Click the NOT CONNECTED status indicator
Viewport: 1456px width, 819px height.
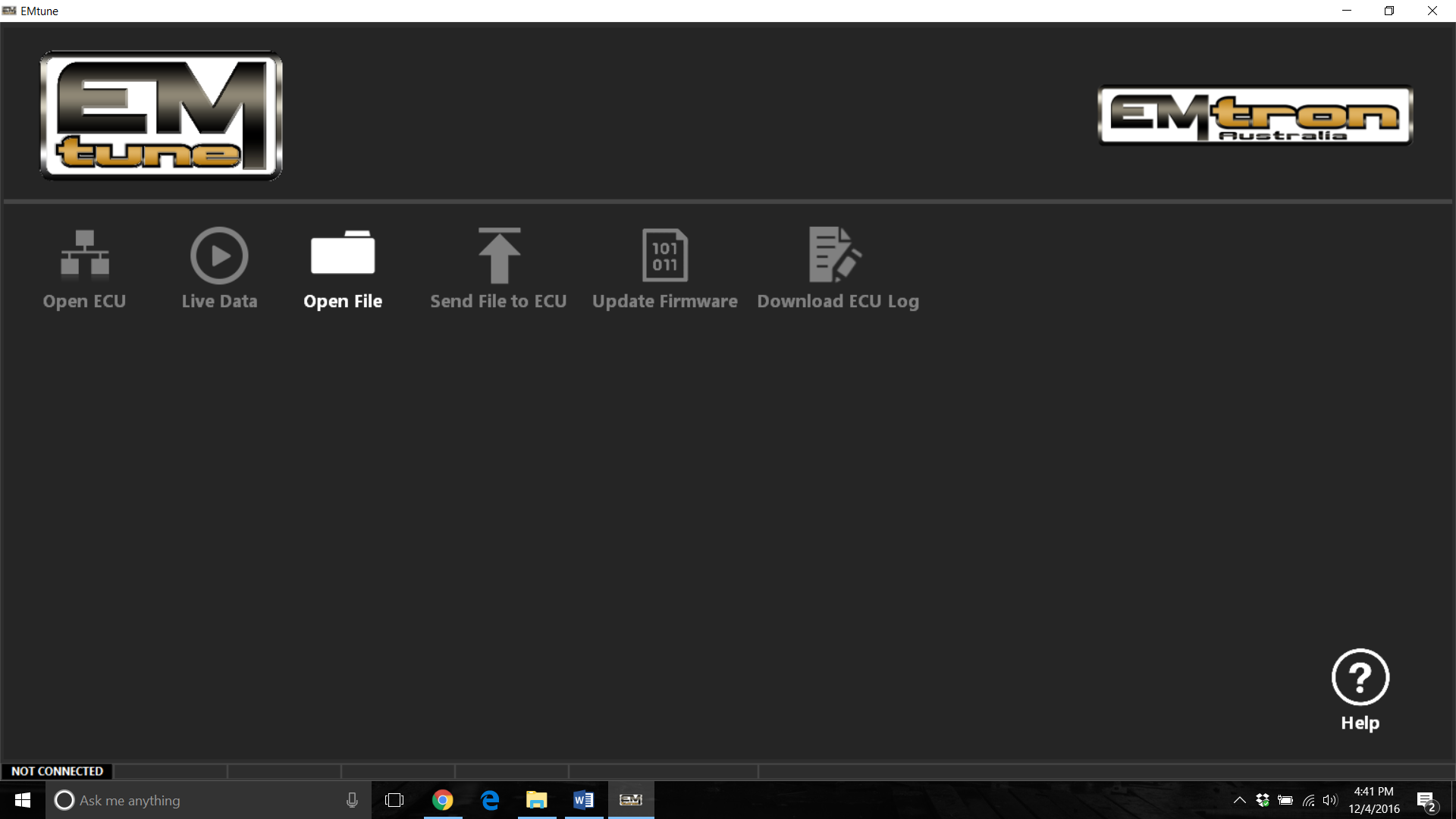click(57, 771)
